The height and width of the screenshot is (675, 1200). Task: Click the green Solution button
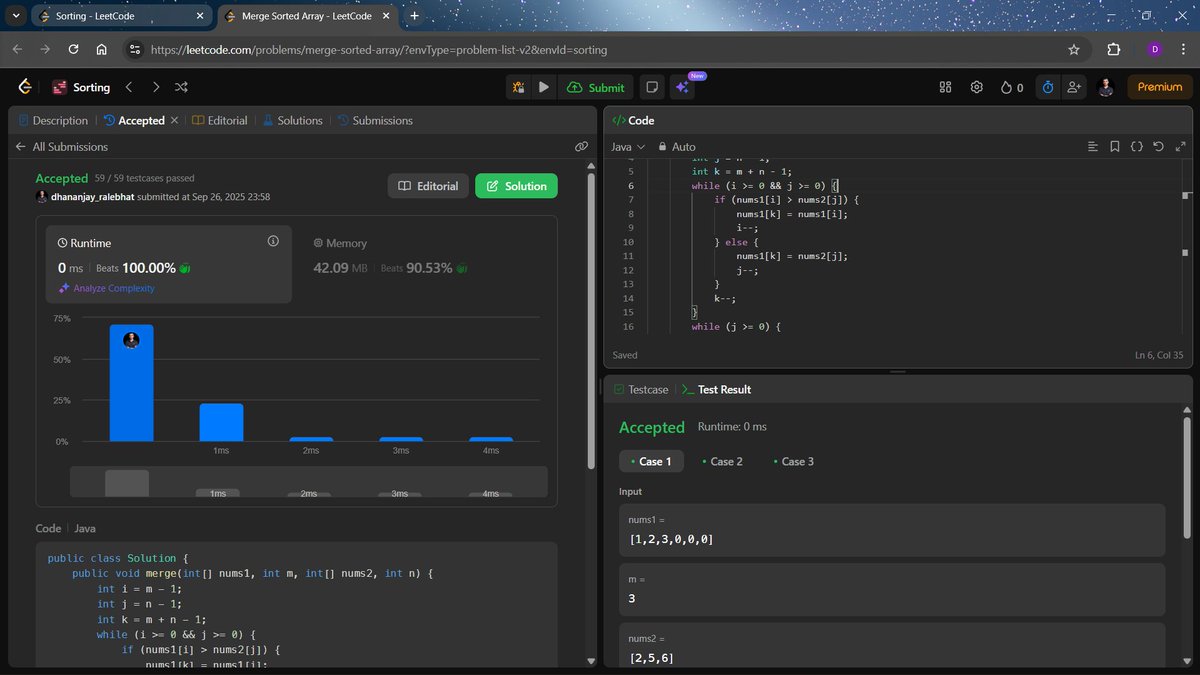tap(516, 186)
